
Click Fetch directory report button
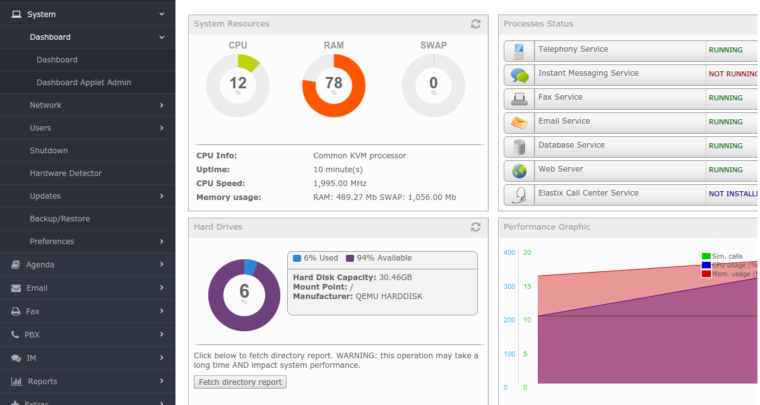pyautogui.click(x=240, y=382)
